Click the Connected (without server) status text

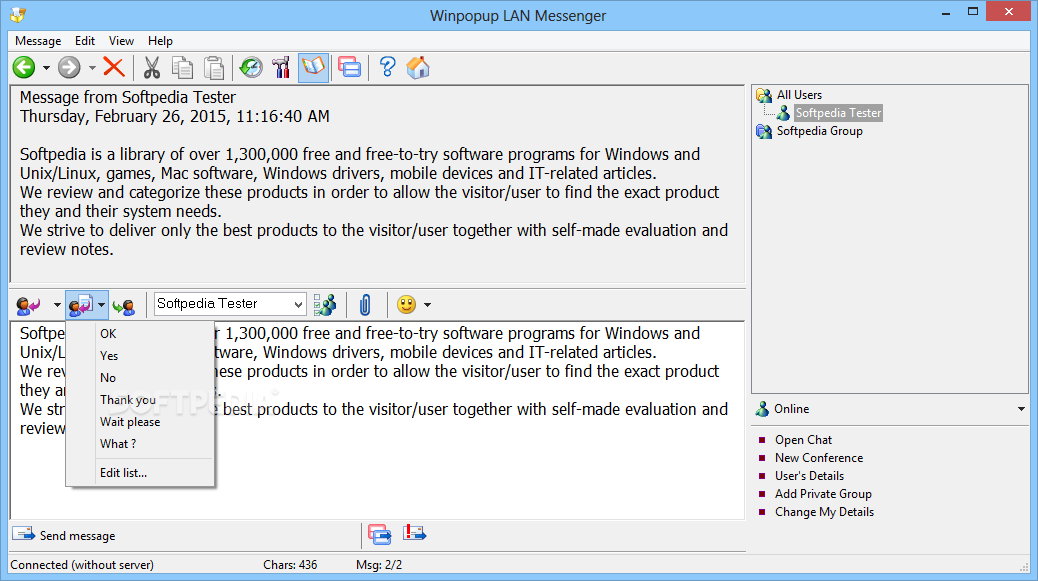pos(81,565)
